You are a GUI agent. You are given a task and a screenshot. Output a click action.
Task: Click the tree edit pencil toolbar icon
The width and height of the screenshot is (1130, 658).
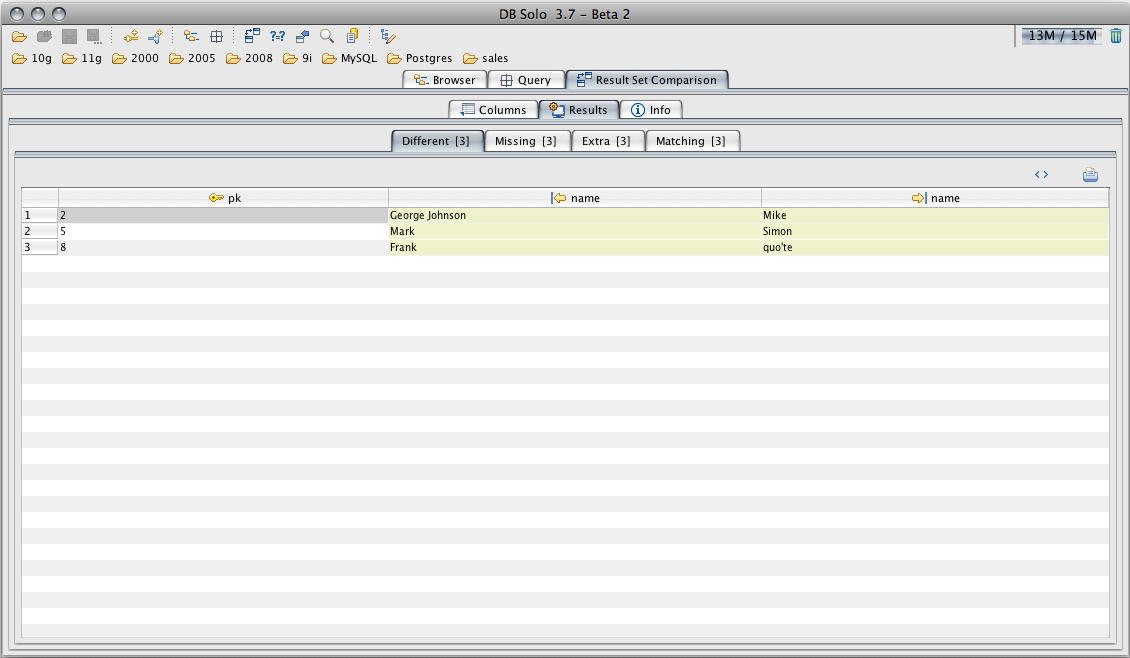pyautogui.click(x=388, y=36)
